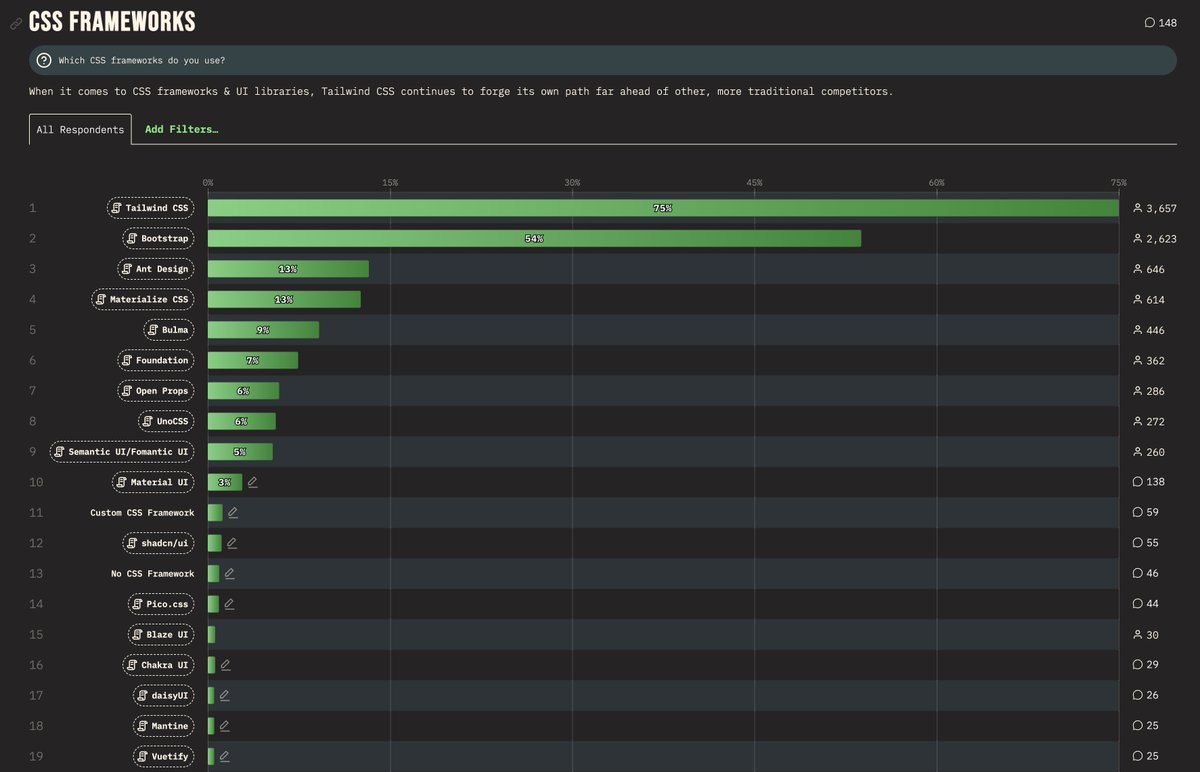
Task: Click the edit pencil icon on Material UI row
Action: [253, 482]
